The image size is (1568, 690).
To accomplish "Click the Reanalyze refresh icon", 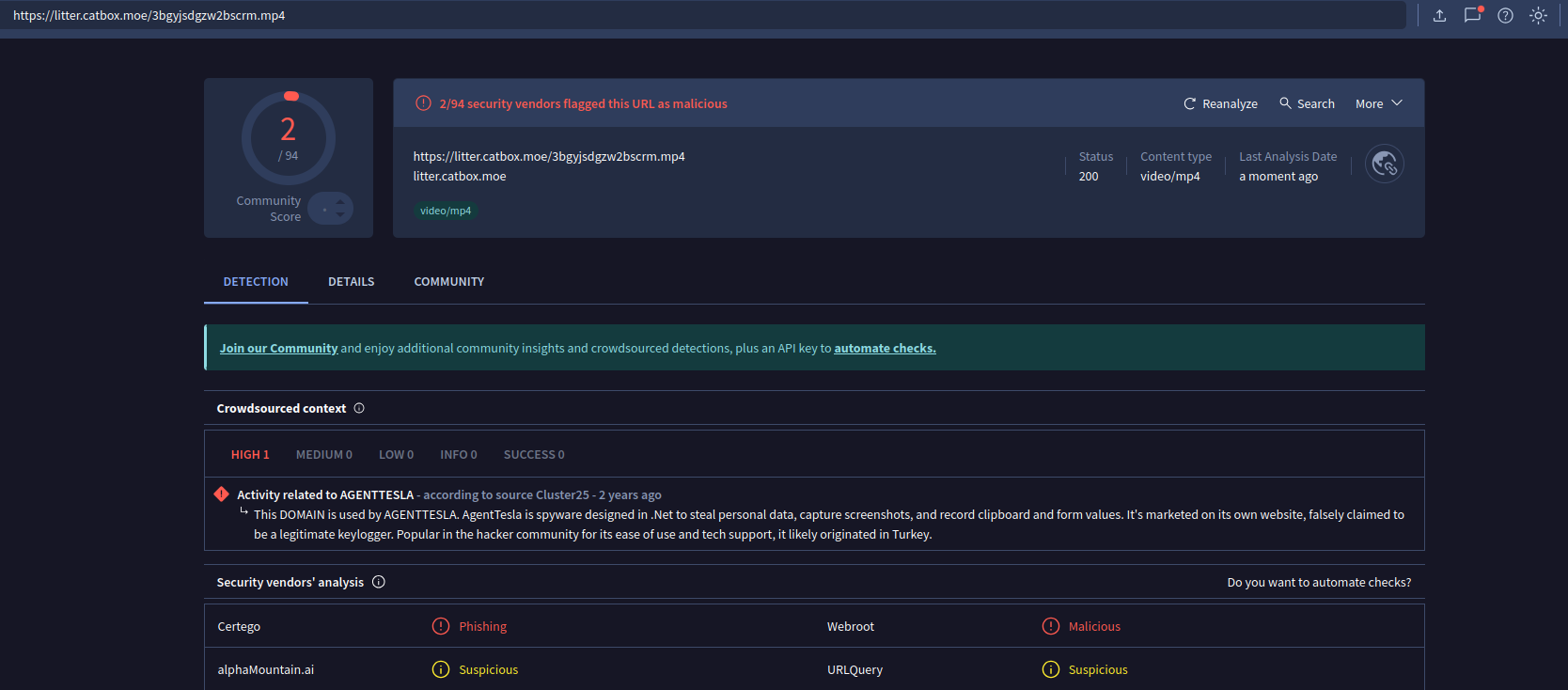I will (x=1189, y=103).
